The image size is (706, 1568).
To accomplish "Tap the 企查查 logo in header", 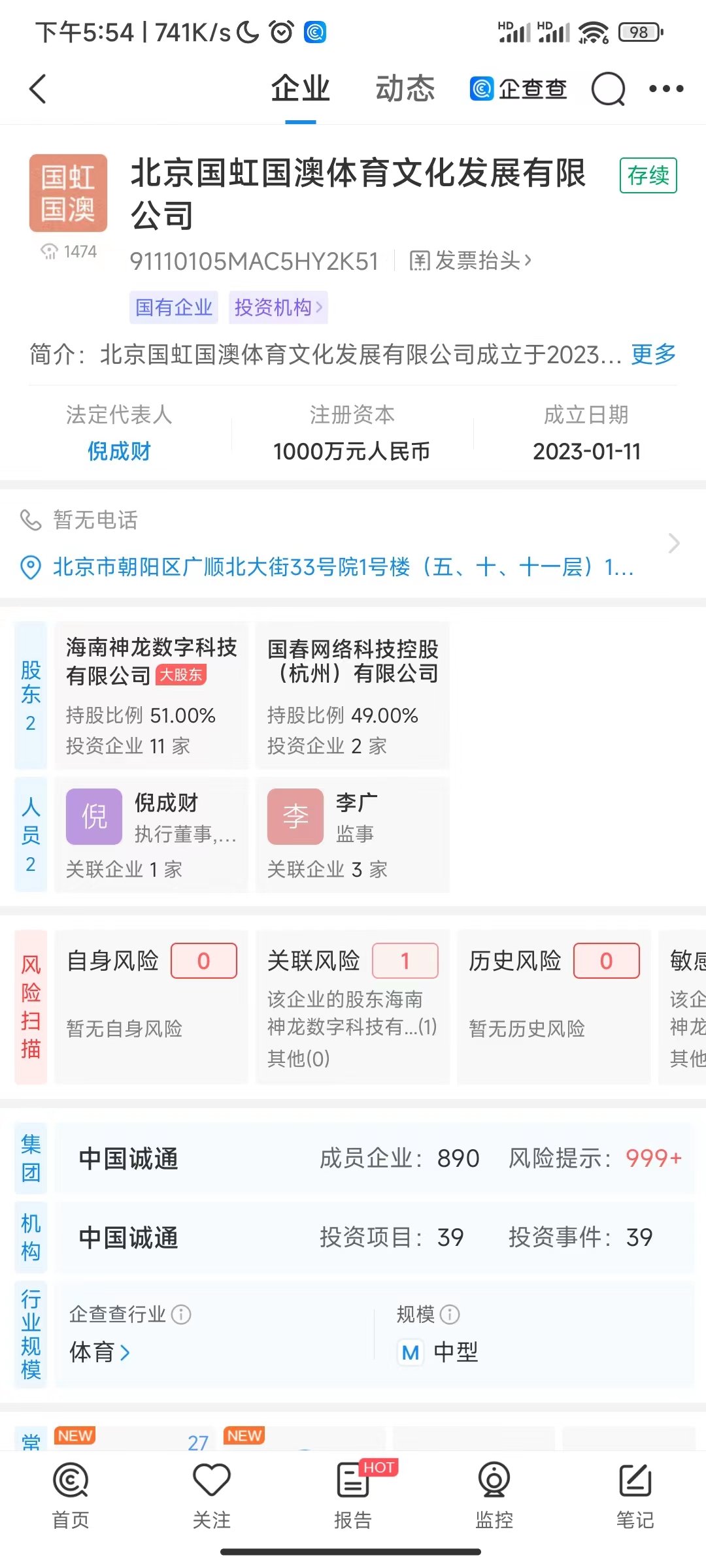I will point(518,89).
